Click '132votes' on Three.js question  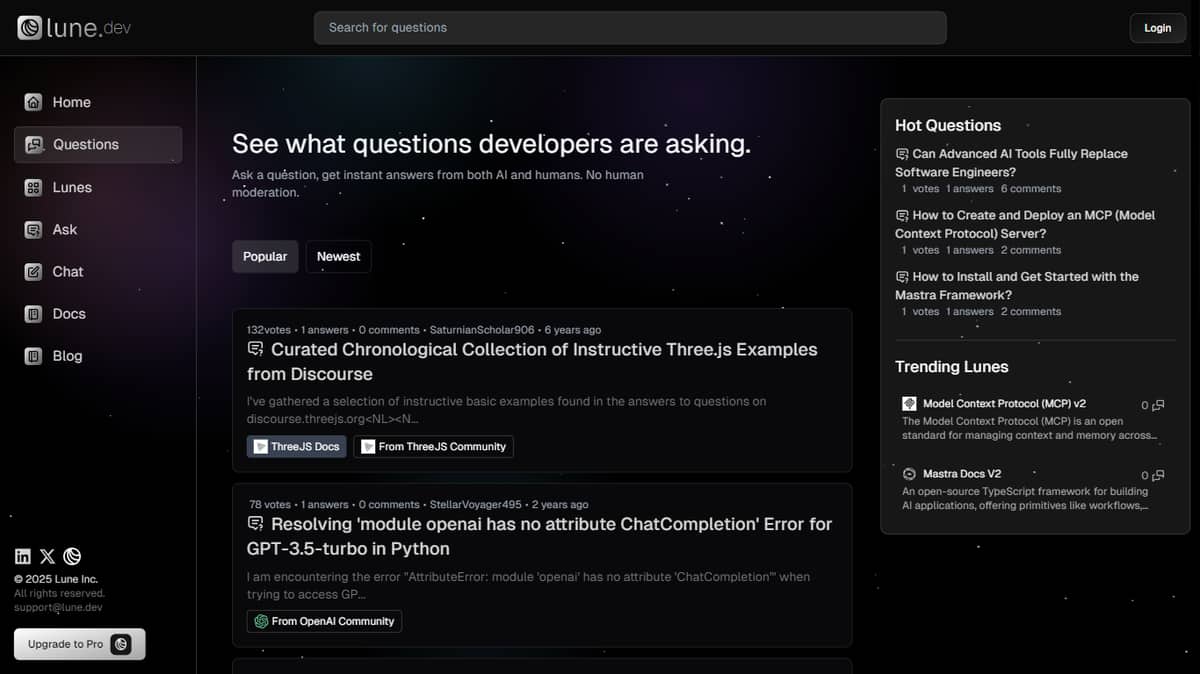[270, 330]
